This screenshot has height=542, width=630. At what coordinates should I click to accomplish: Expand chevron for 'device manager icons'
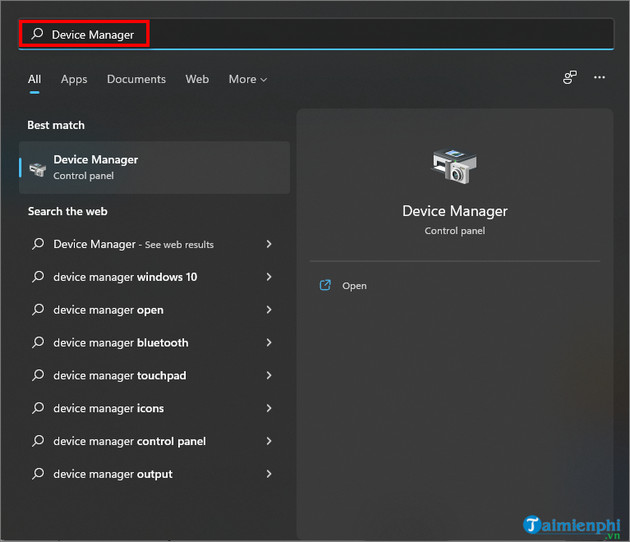pos(269,409)
